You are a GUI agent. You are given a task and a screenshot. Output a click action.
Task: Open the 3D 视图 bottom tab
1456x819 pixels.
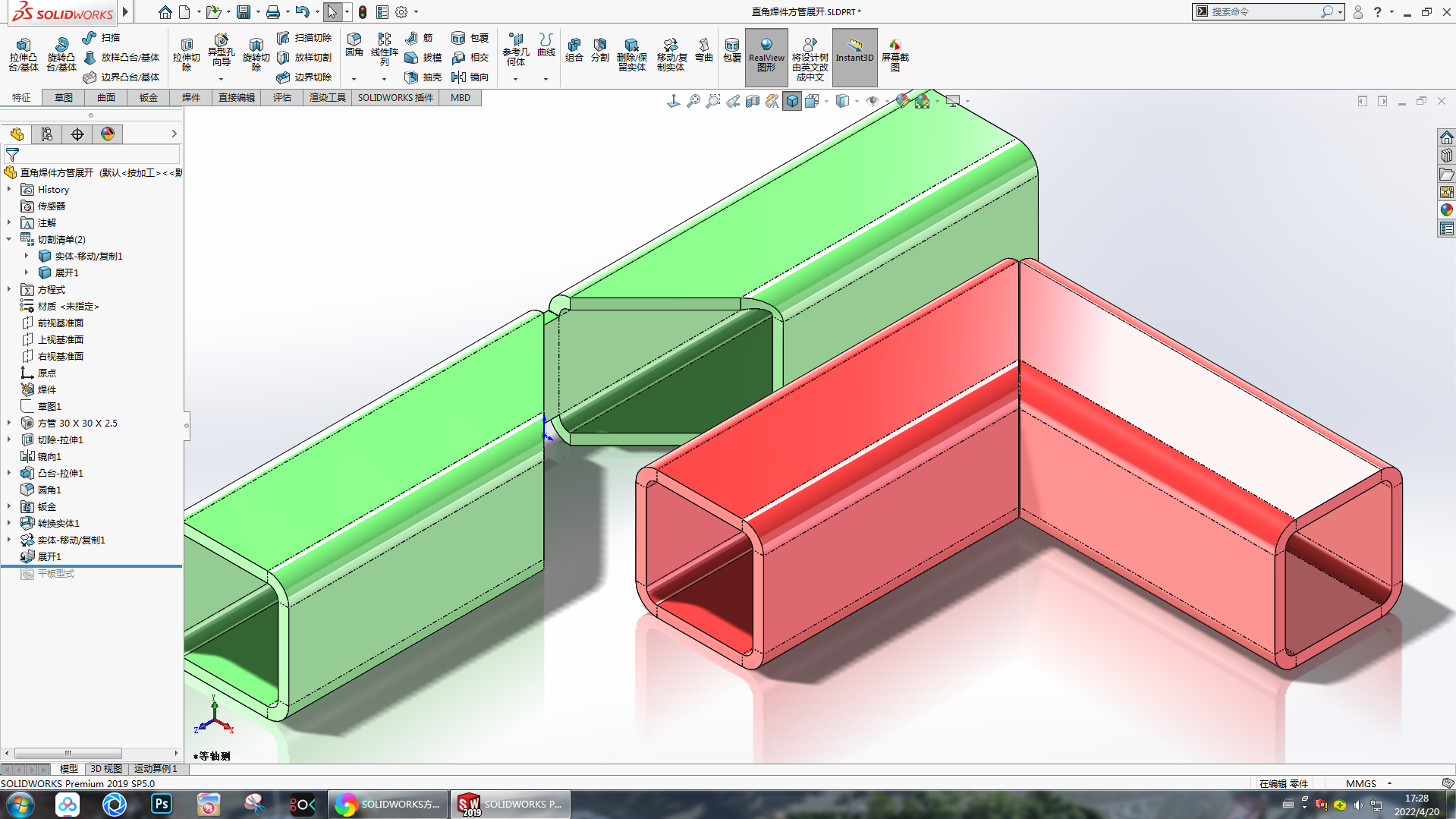pyautogui.click(x=106, y=769)
